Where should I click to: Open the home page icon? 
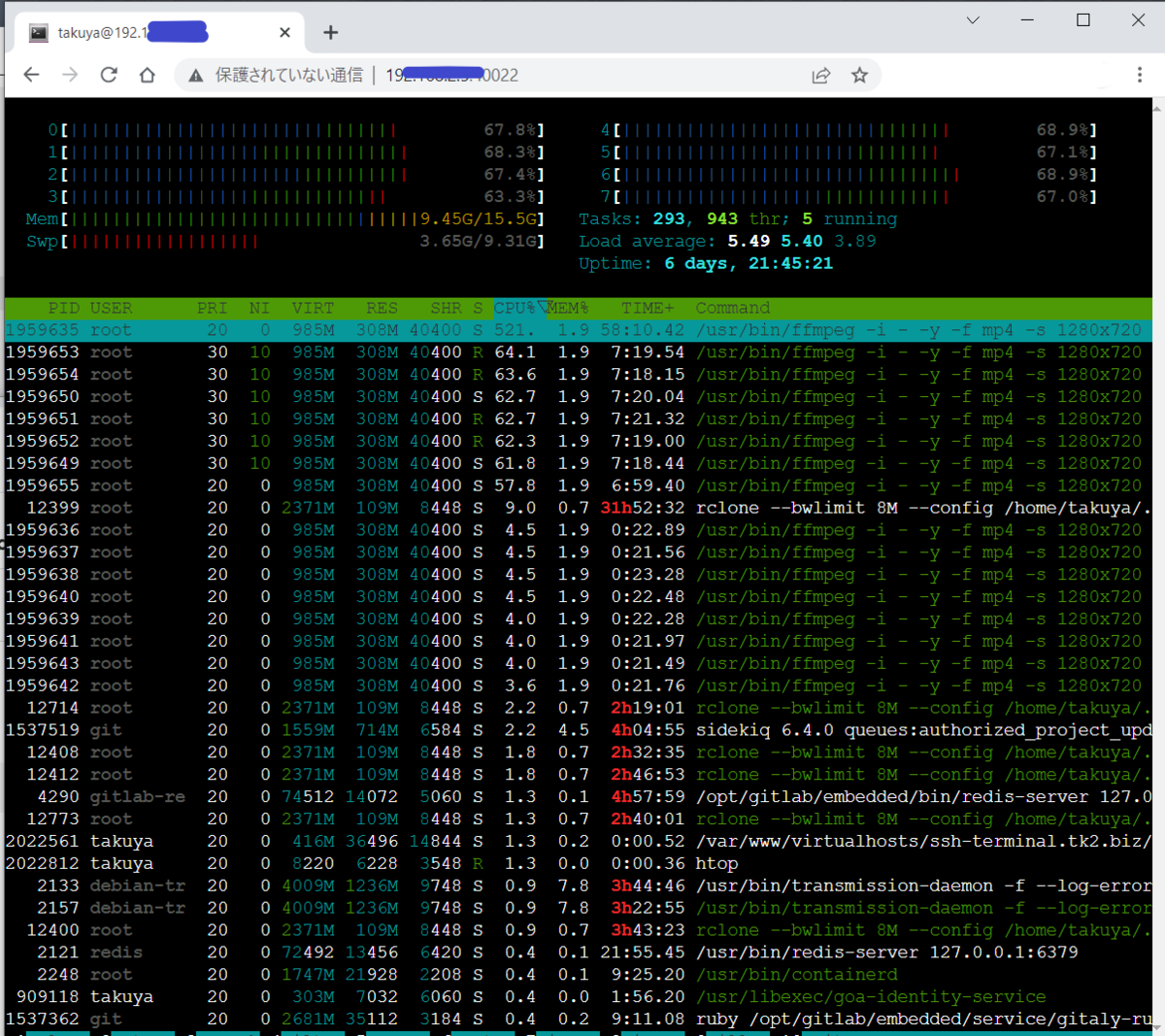(148, 75)
